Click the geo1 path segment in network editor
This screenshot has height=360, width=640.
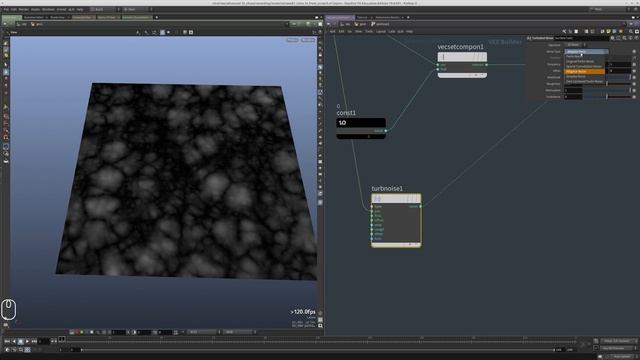tap(360, 24)
